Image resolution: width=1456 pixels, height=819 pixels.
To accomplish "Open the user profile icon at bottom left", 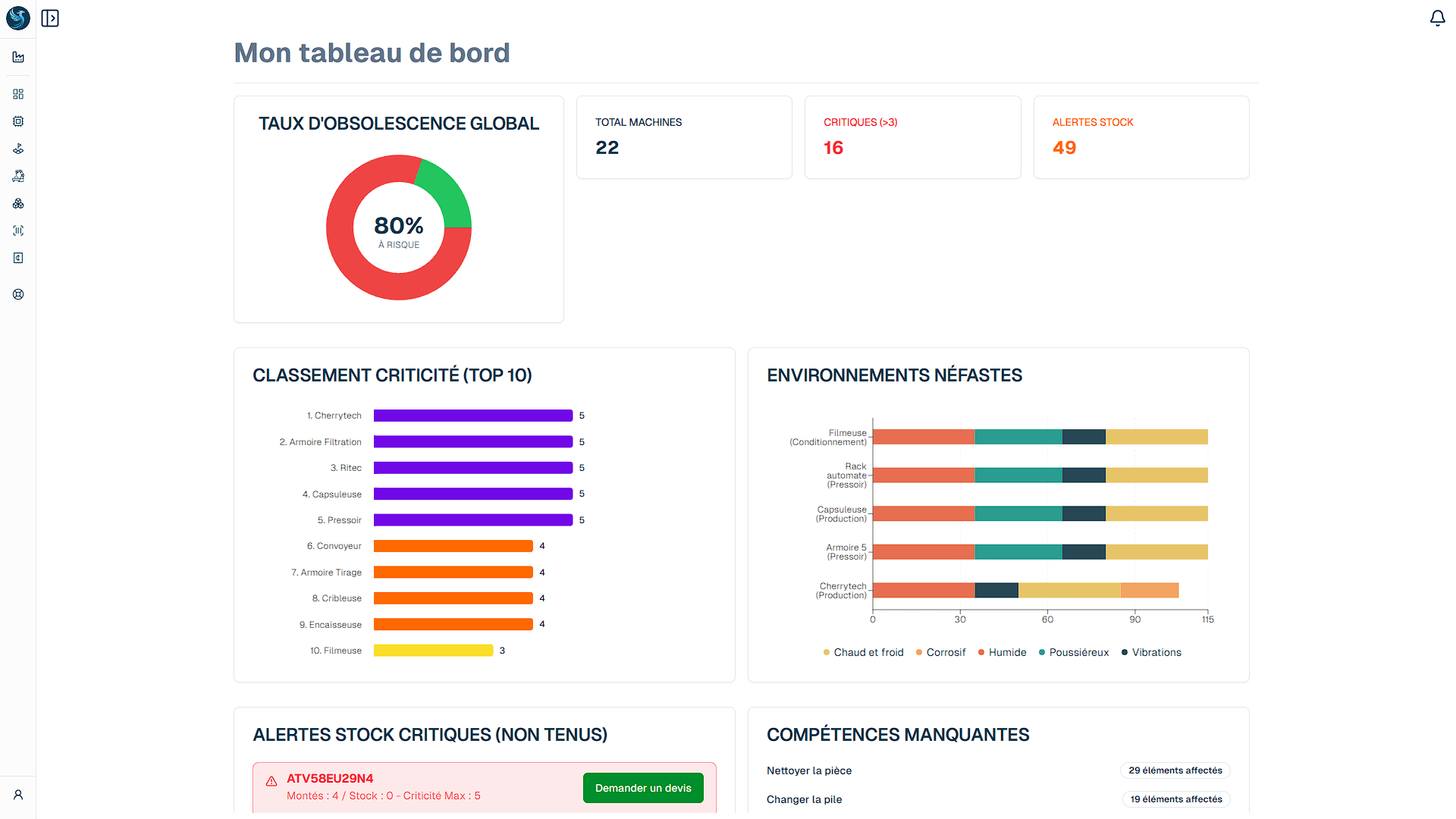I will pos(18,795).
